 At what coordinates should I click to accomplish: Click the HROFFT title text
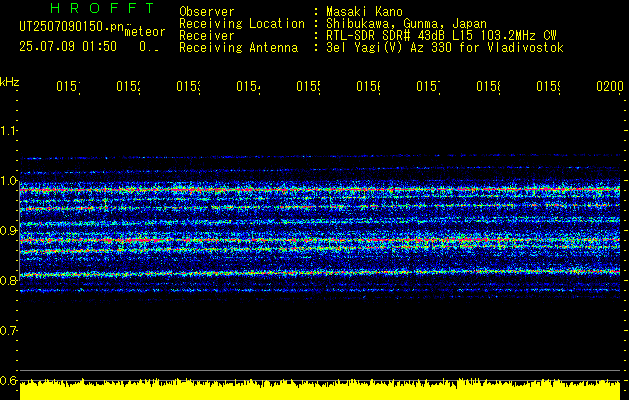point(103,8)
